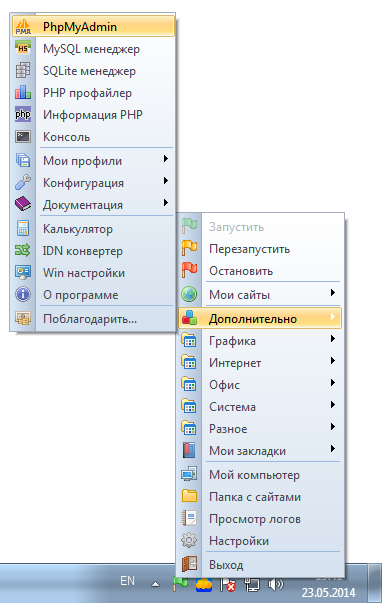Expand Документация submenu arrow
Viewport: 386px width, 610px height.
166,203
